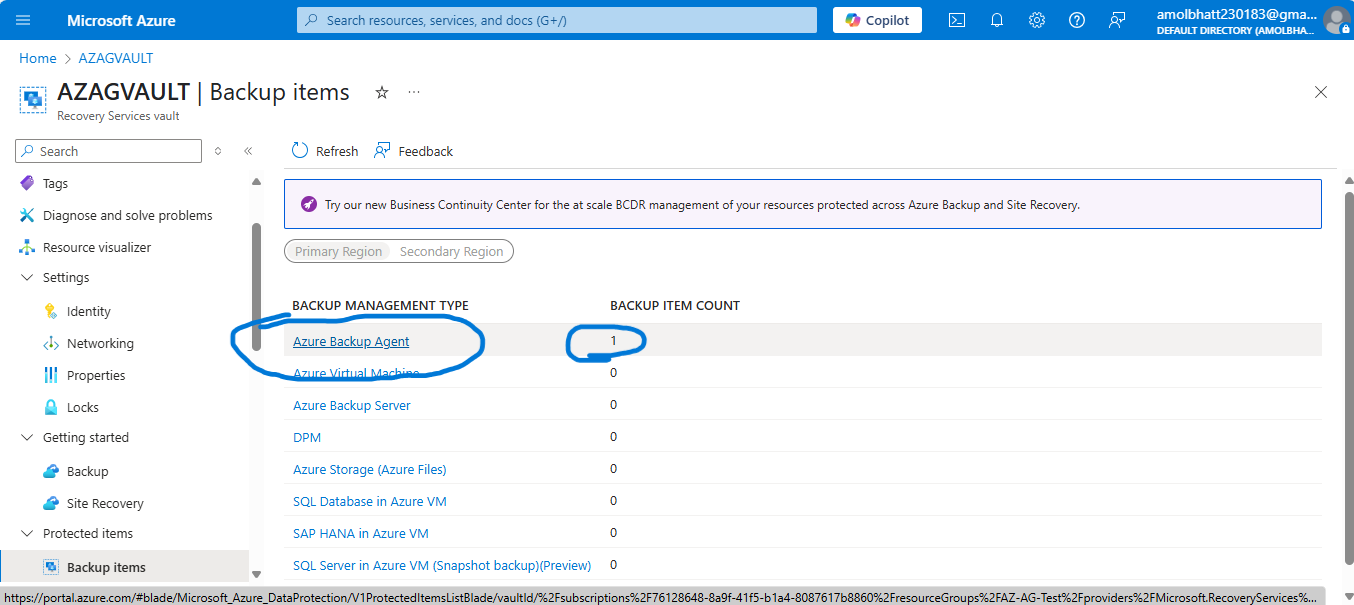1354x605 pixels.
Task: Refresh the backup items list
Action: (x=324, y=150)
